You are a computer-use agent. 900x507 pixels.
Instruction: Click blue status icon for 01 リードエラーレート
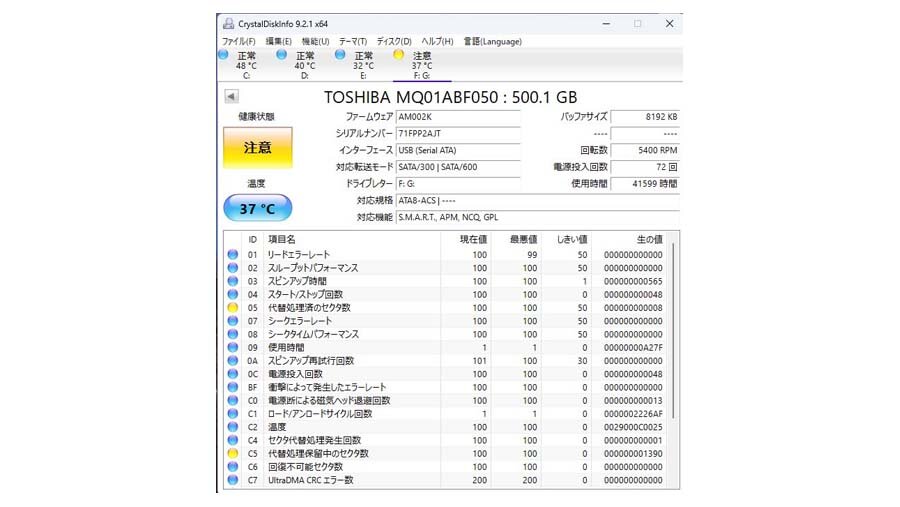pos(232,254)
